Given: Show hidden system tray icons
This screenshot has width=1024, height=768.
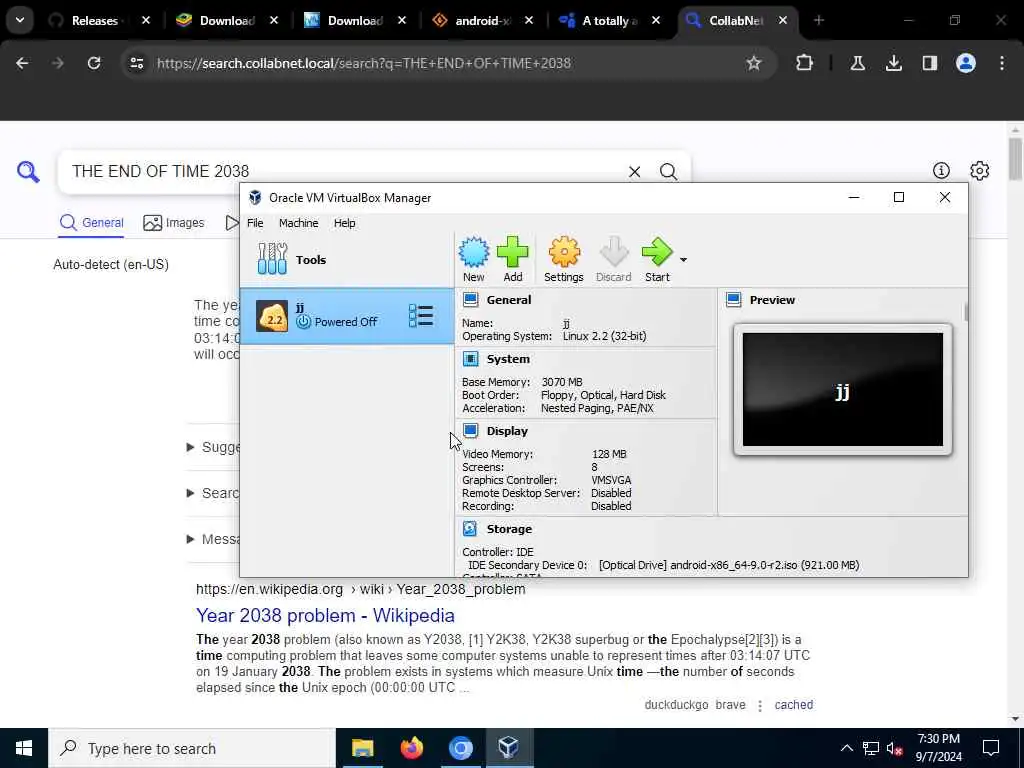Looking at the screenshot, I should 846,748.
